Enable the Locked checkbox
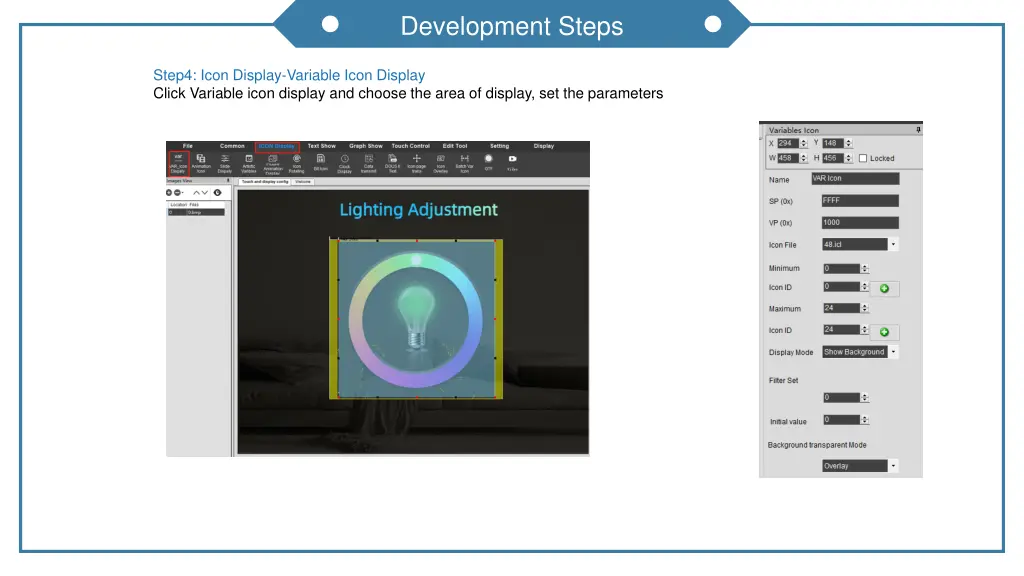 [864, 158]
